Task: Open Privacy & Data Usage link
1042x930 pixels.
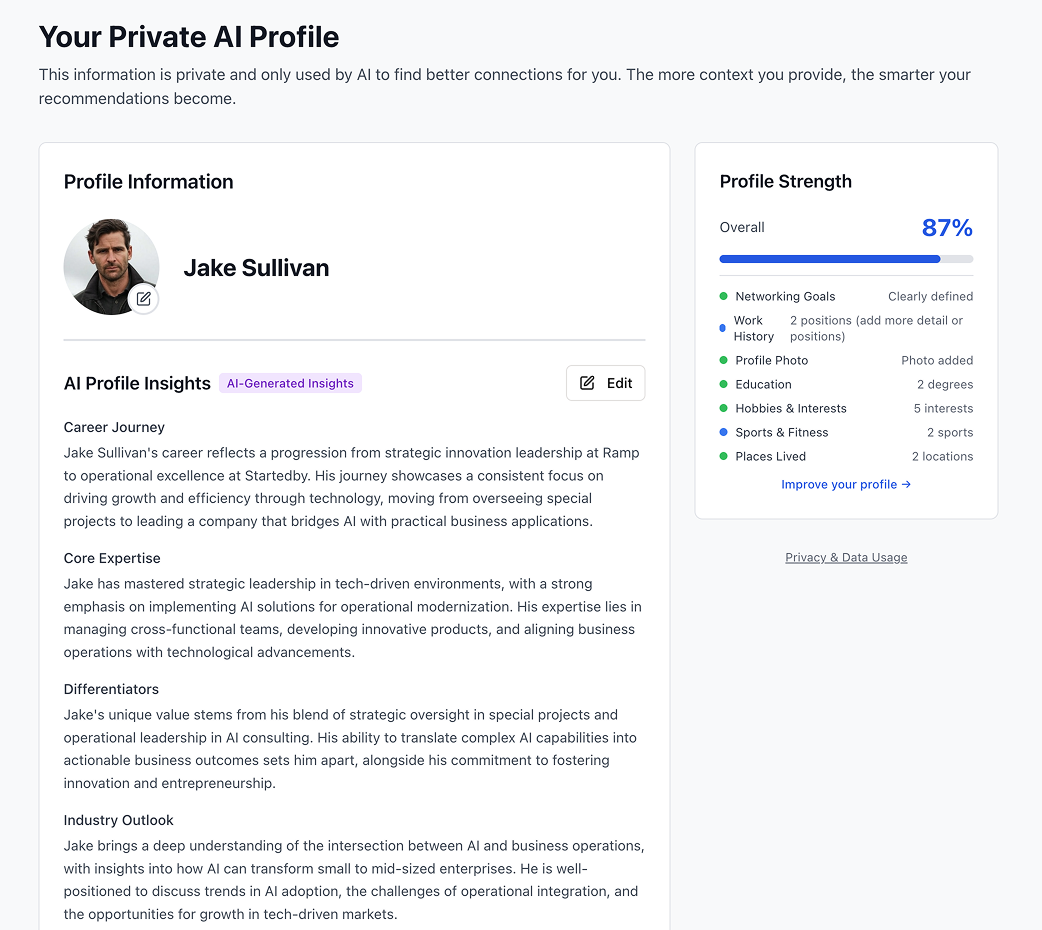Action: (x=846, y=557)
